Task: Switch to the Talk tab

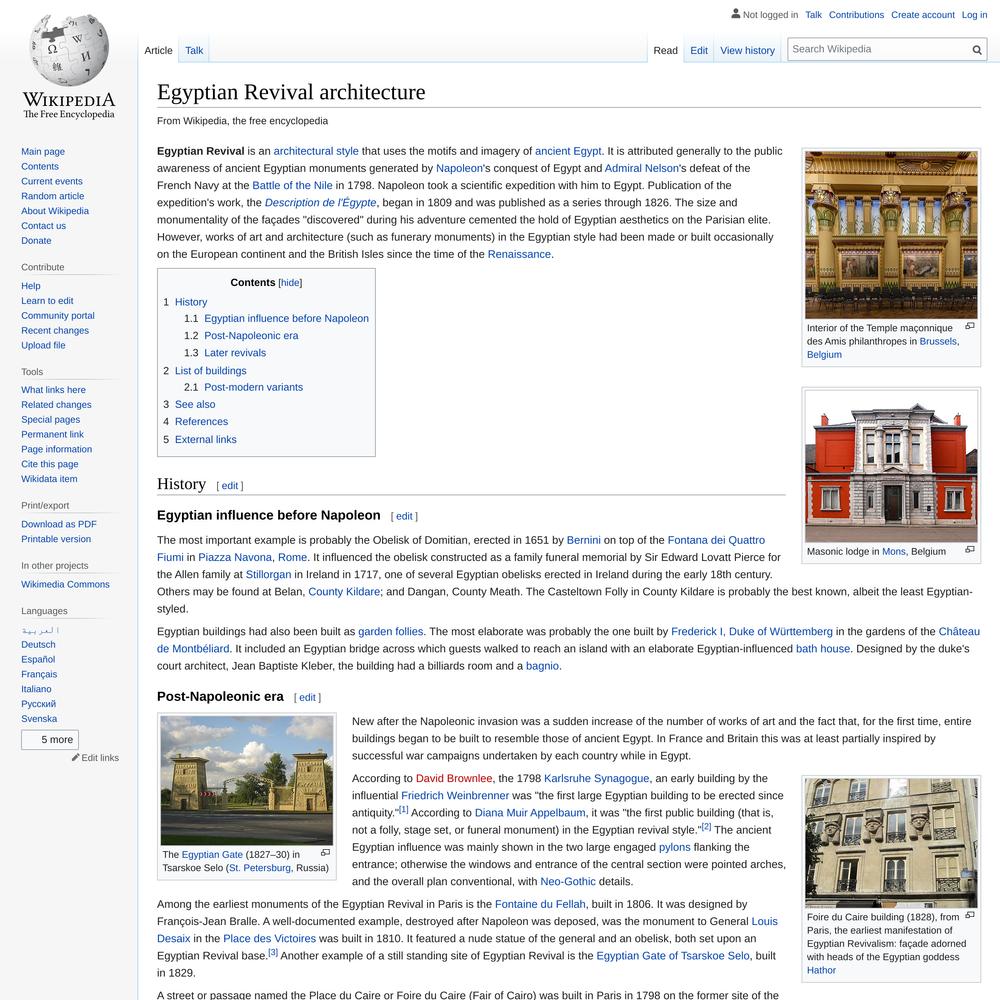Action: [194, 50]
